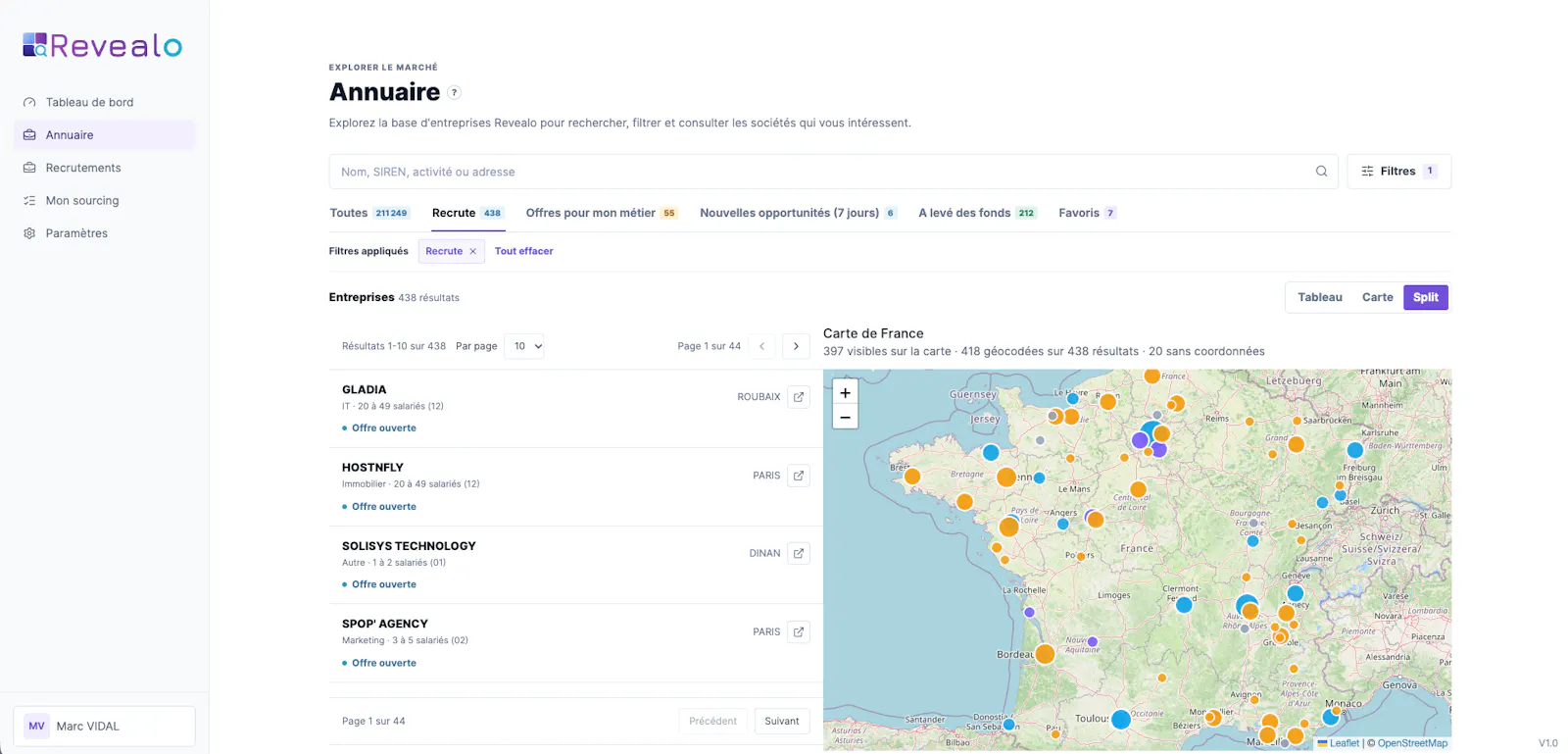Focus the company search input field
1568x754 pixels.
(x=823, y=172)
